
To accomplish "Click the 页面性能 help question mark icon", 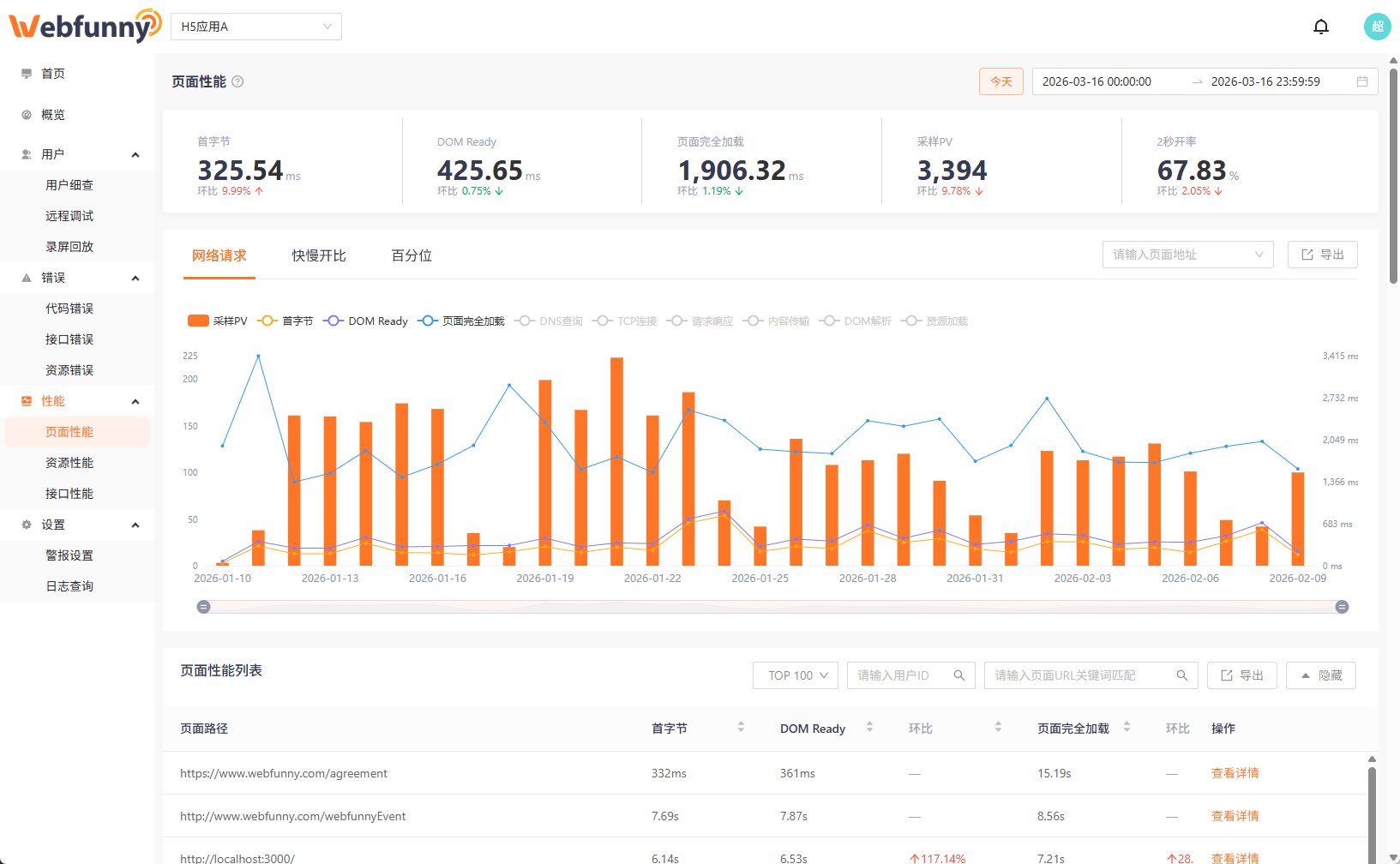I will point(237,81).
